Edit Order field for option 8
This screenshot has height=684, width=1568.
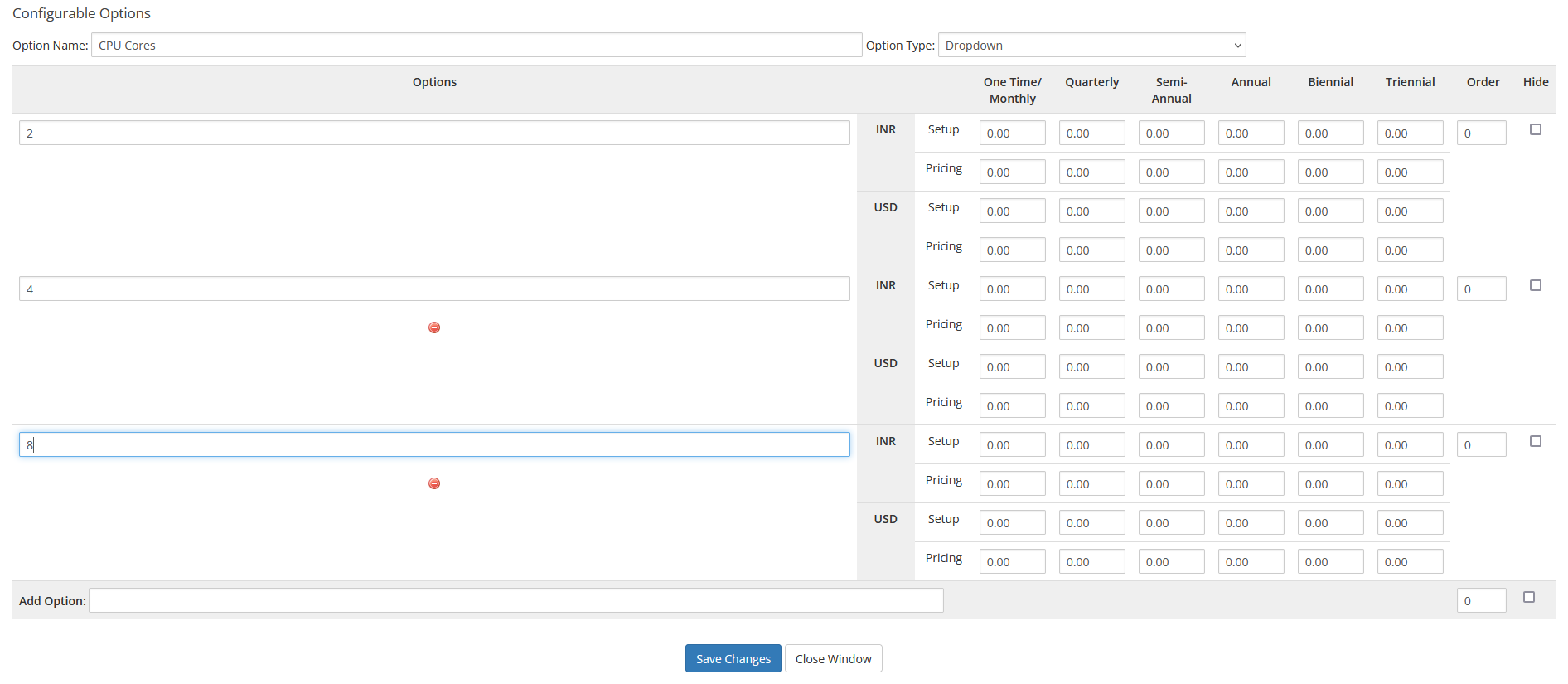click(x=1482, y=444)
